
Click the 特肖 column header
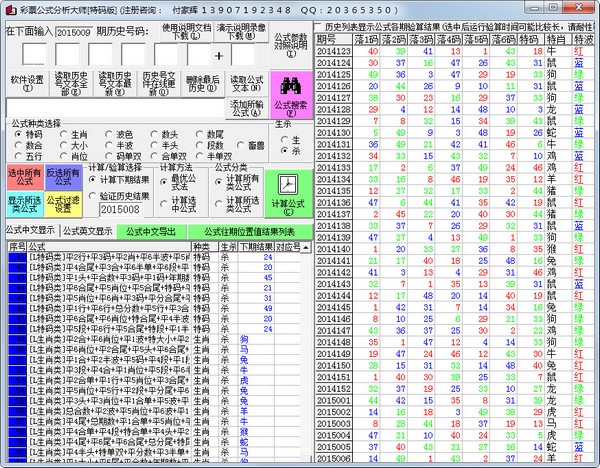click(x=558, y=39)
